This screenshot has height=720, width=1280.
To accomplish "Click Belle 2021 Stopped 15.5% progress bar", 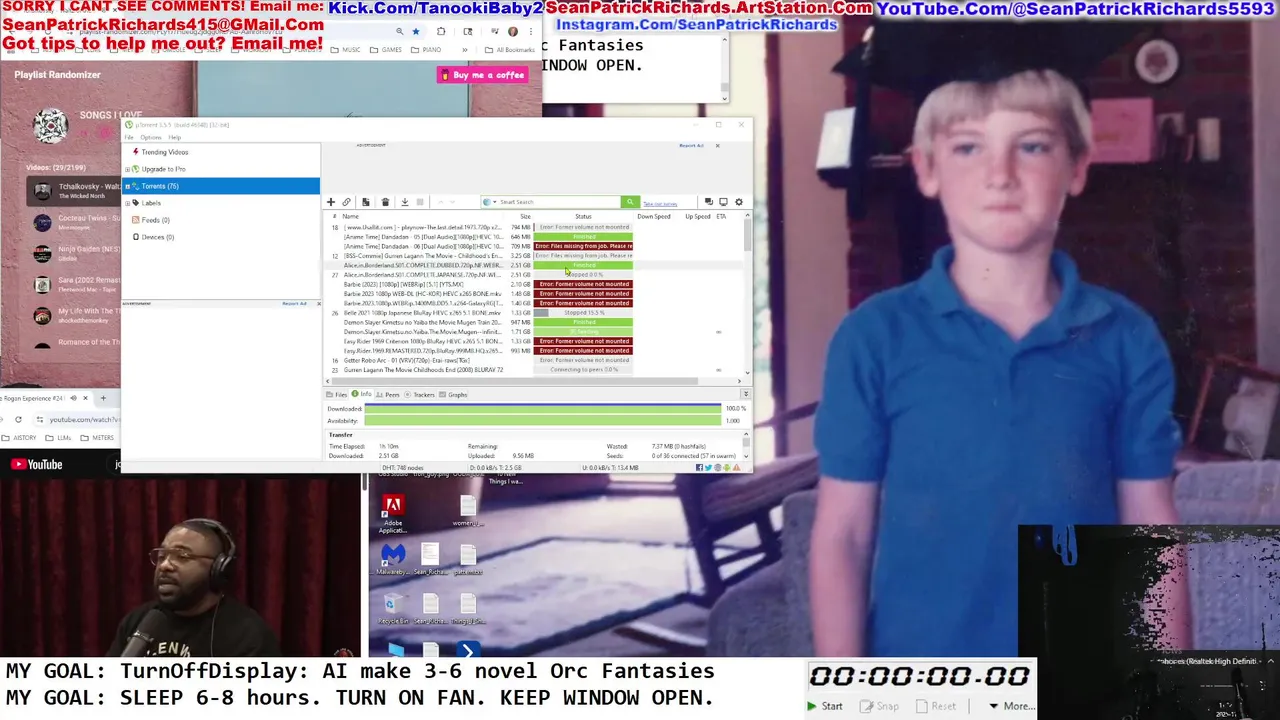I will pyautogui.click(x=583, y=313).
